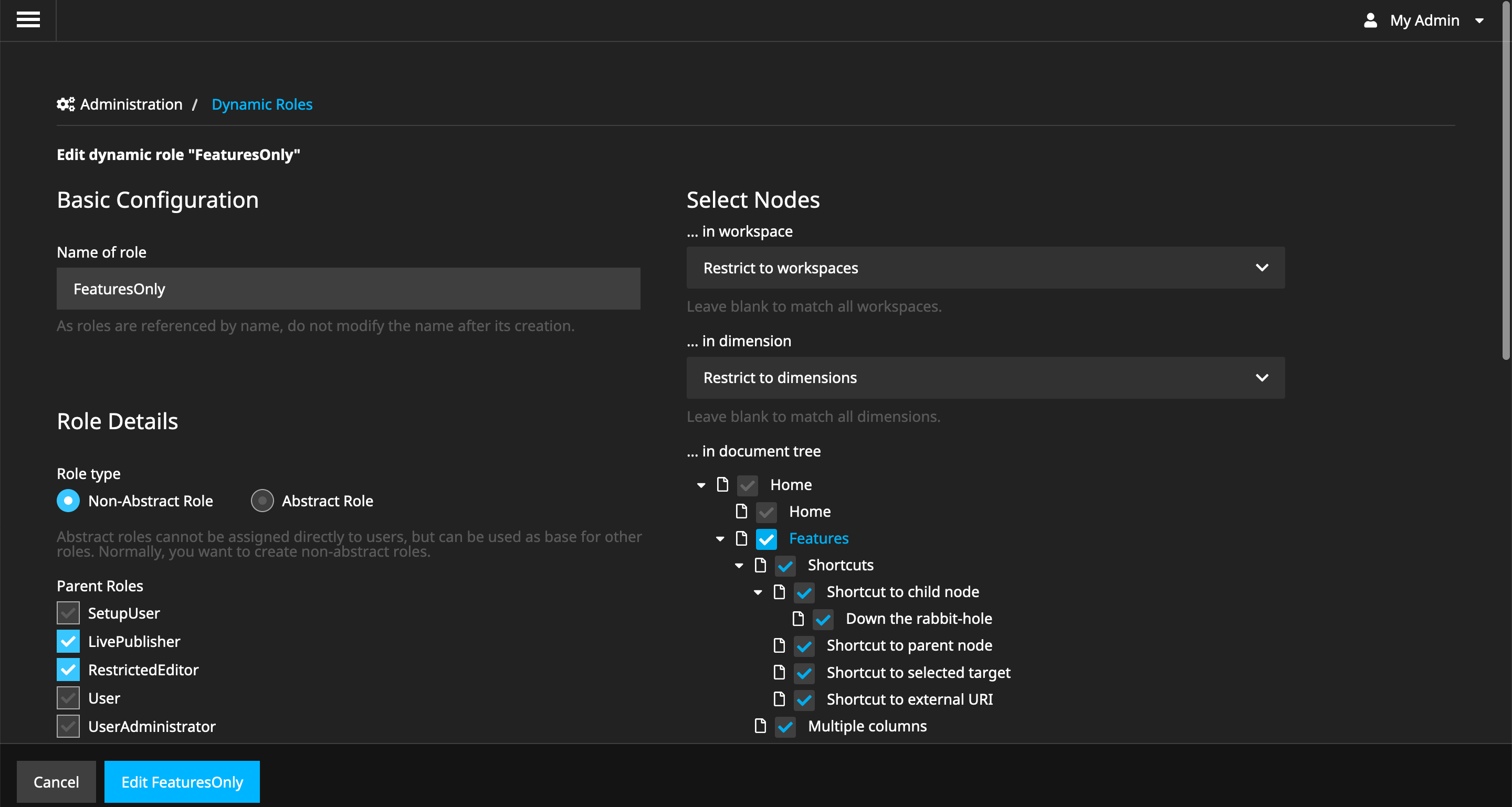Click the Name of role input field

[x=348, y=289]
